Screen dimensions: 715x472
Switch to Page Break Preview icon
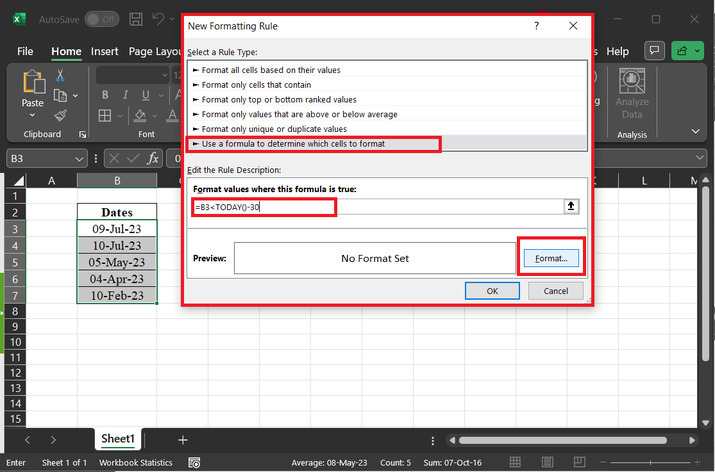tap(579, 462)
